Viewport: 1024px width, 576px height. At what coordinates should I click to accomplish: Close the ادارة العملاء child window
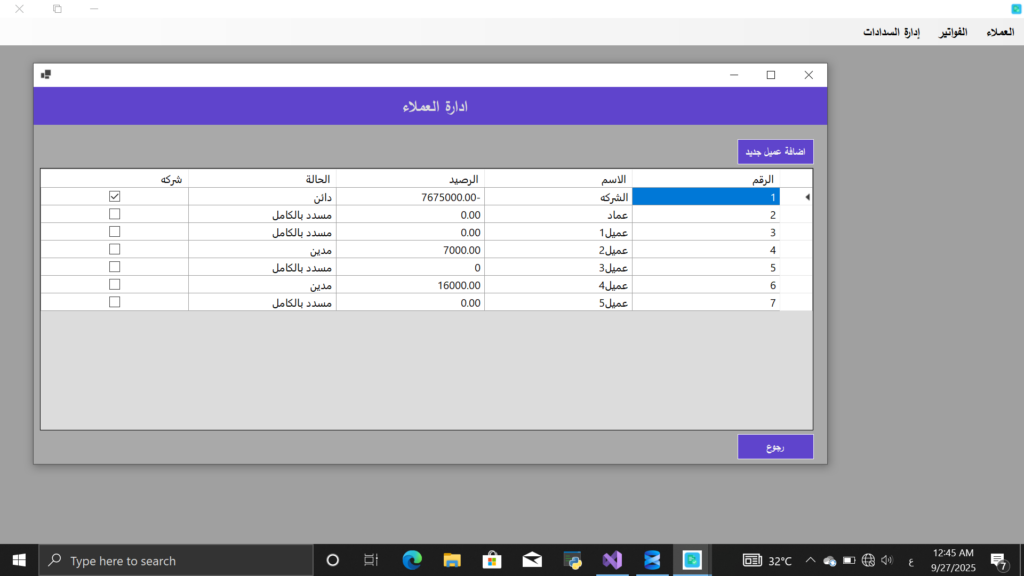(808, 75)
